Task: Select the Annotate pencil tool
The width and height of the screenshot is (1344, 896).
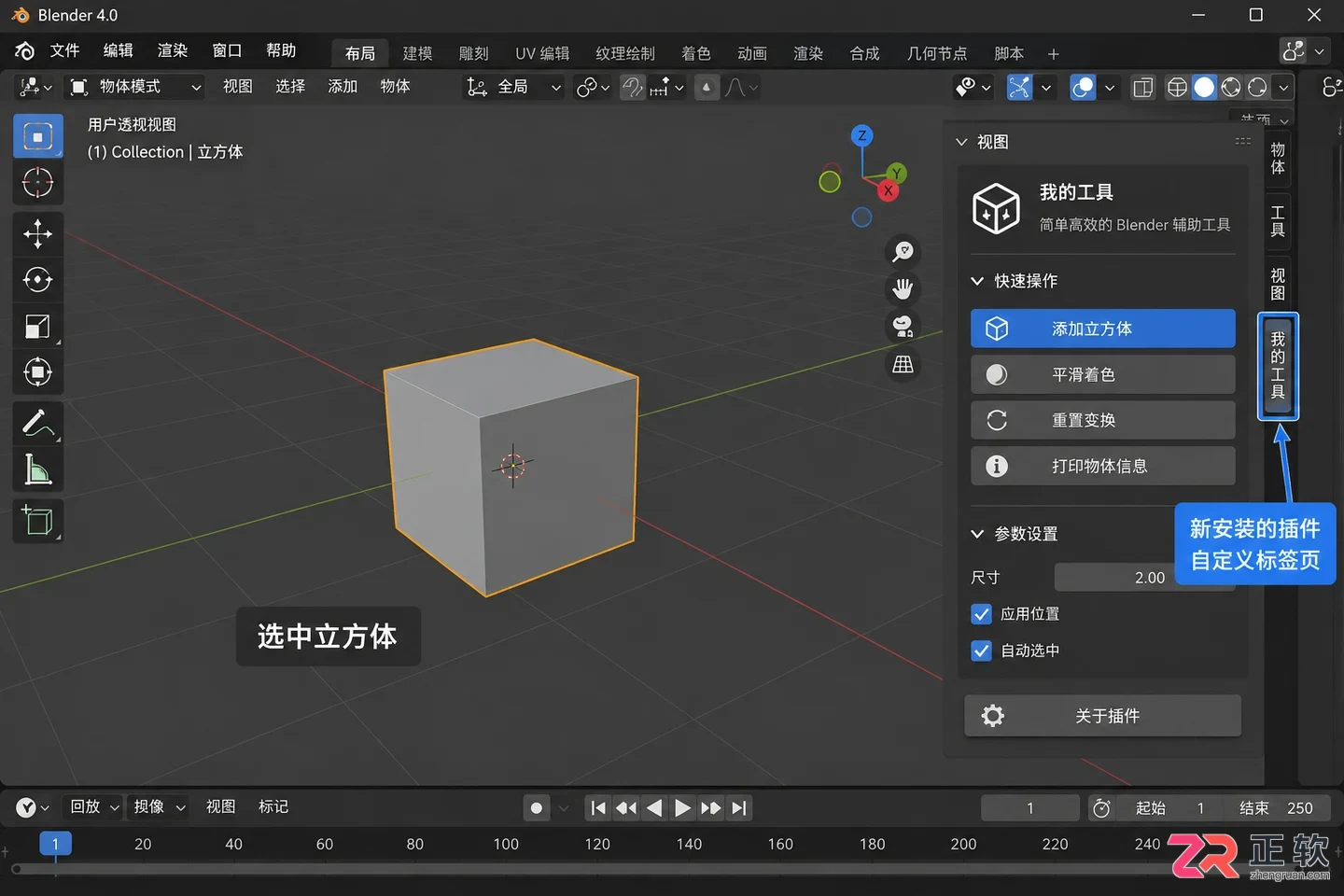Action: [37, 423]
